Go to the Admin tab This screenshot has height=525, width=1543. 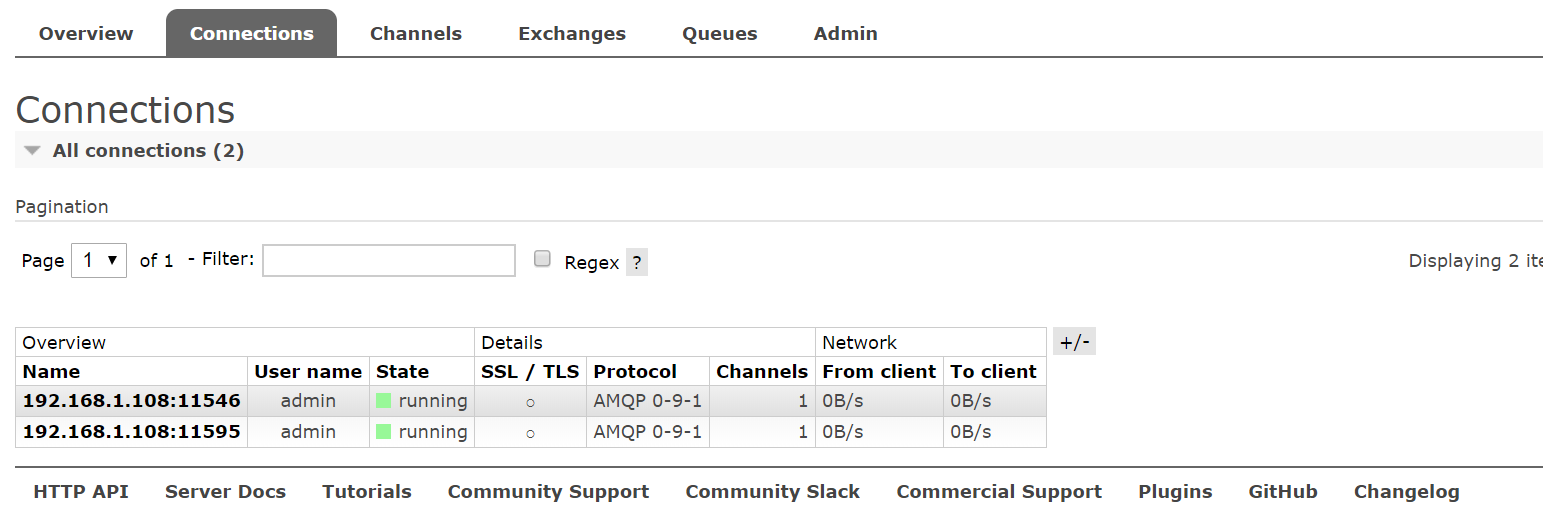pyautogui.click(x=846, y=33)
